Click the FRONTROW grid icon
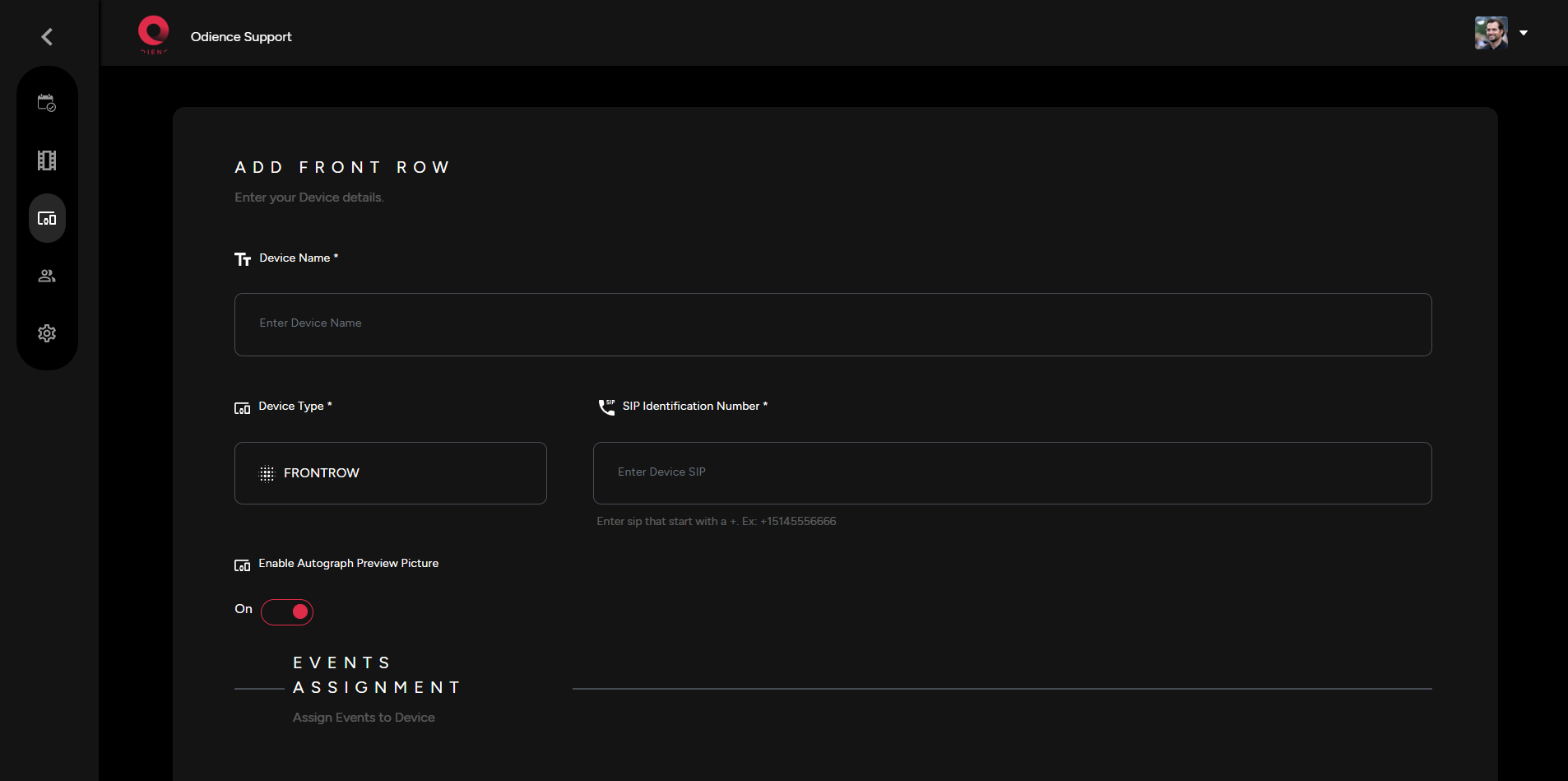The image size is (1568, 781). tap(267, 473)
